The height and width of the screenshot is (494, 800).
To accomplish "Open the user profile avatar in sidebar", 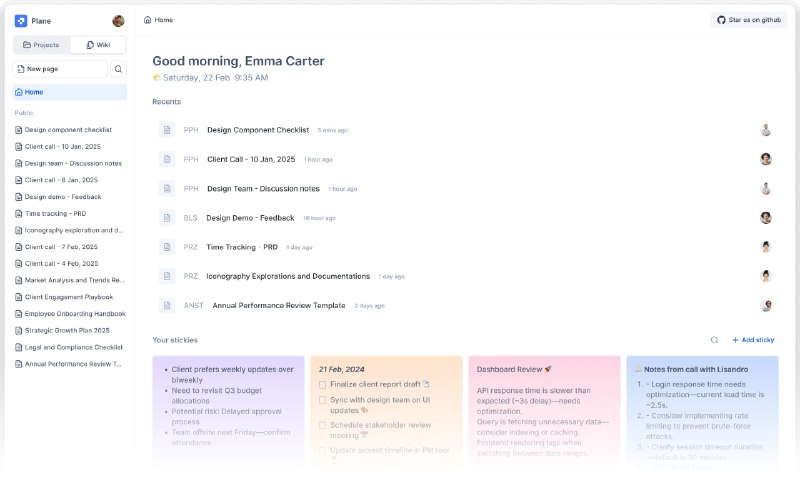I will click(118, 21).
